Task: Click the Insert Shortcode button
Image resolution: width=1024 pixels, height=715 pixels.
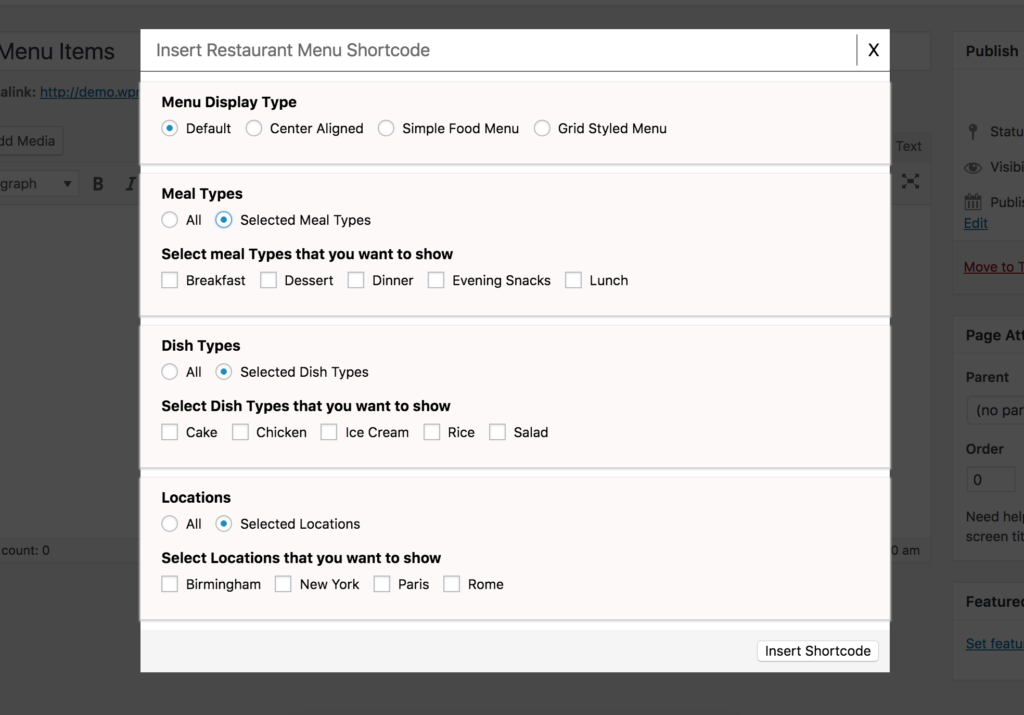Action: coord(817,651)
